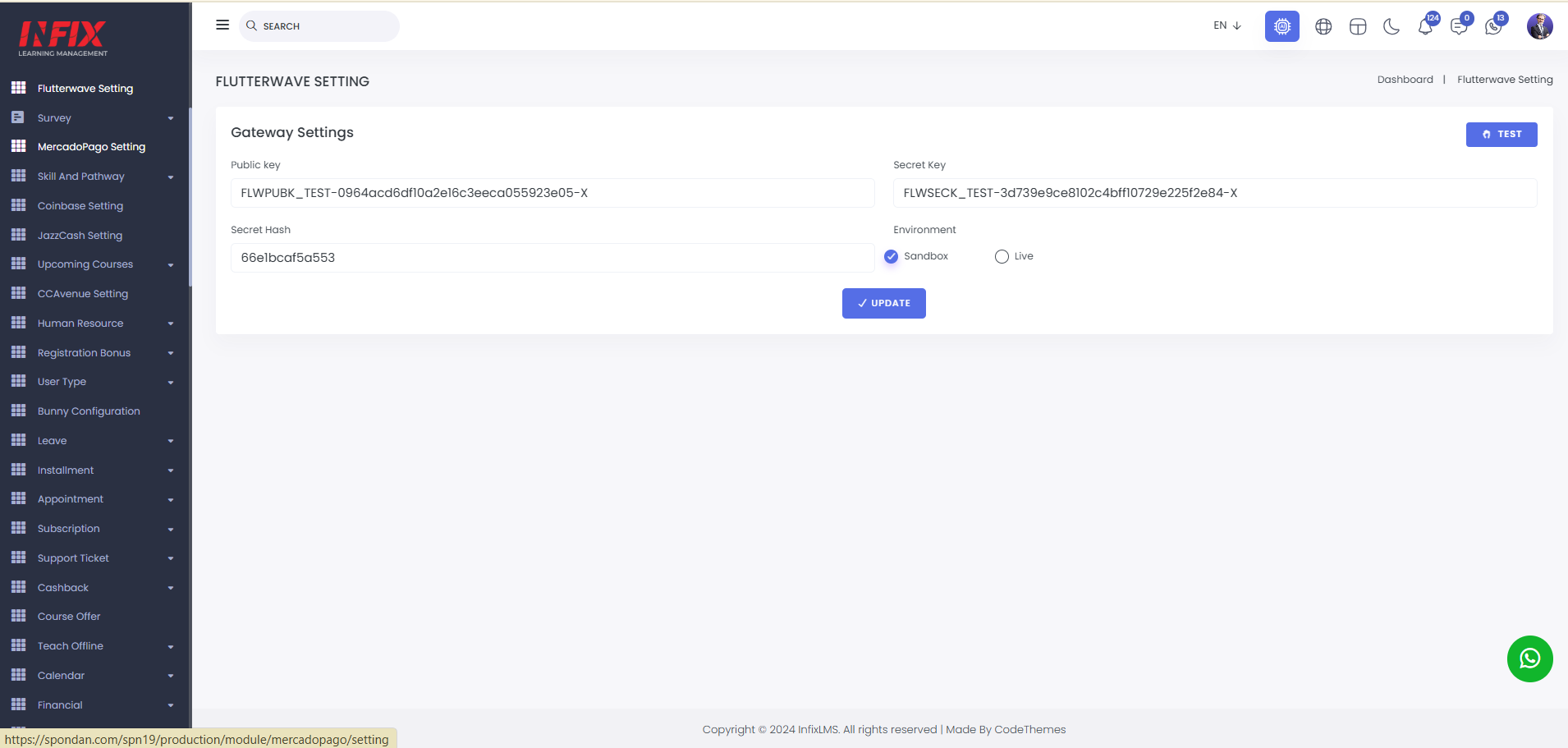
Task: Expand the Subscription arrow
Action: 171,529
